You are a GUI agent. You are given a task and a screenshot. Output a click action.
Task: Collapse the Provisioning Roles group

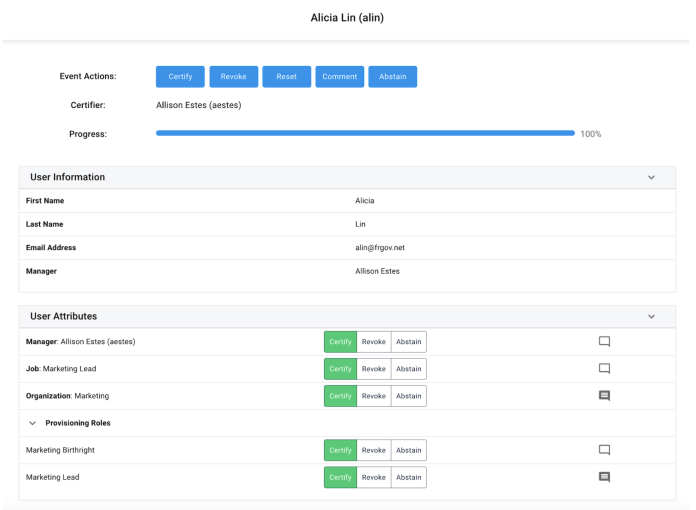32,423
